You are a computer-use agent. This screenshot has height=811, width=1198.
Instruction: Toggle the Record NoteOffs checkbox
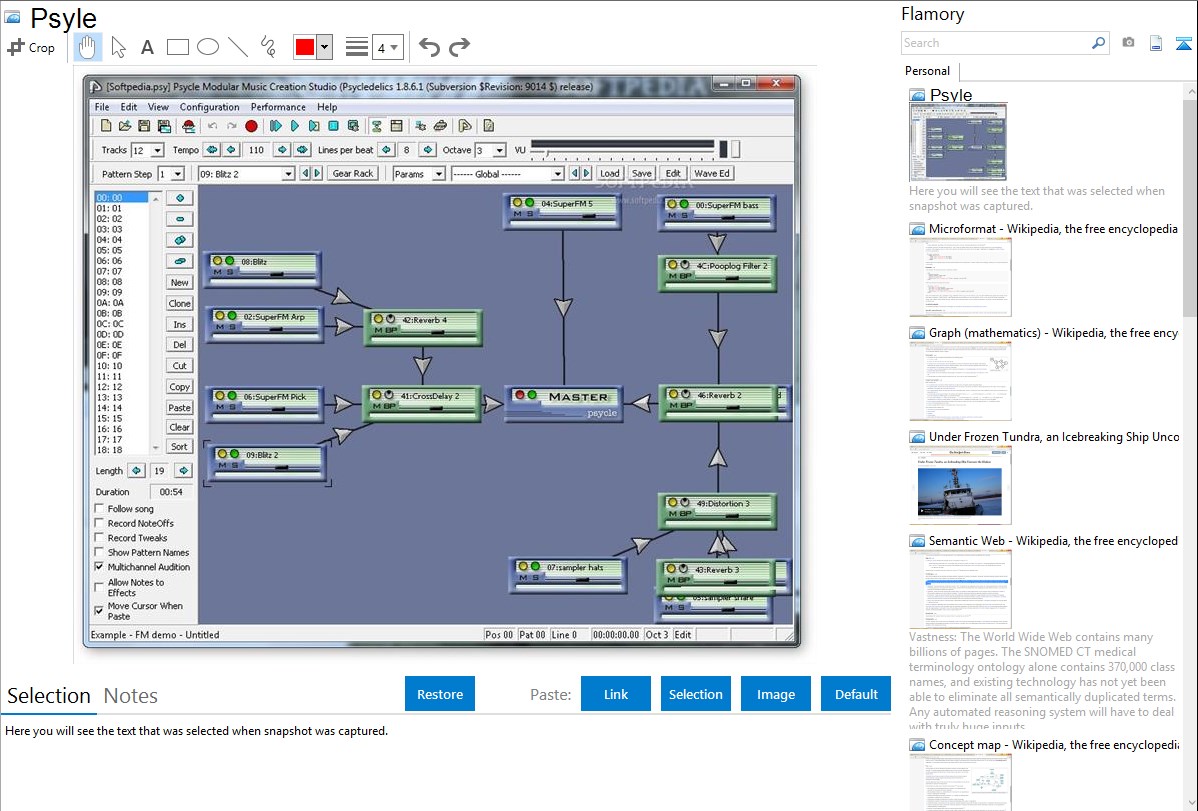[x=99, y=524]
